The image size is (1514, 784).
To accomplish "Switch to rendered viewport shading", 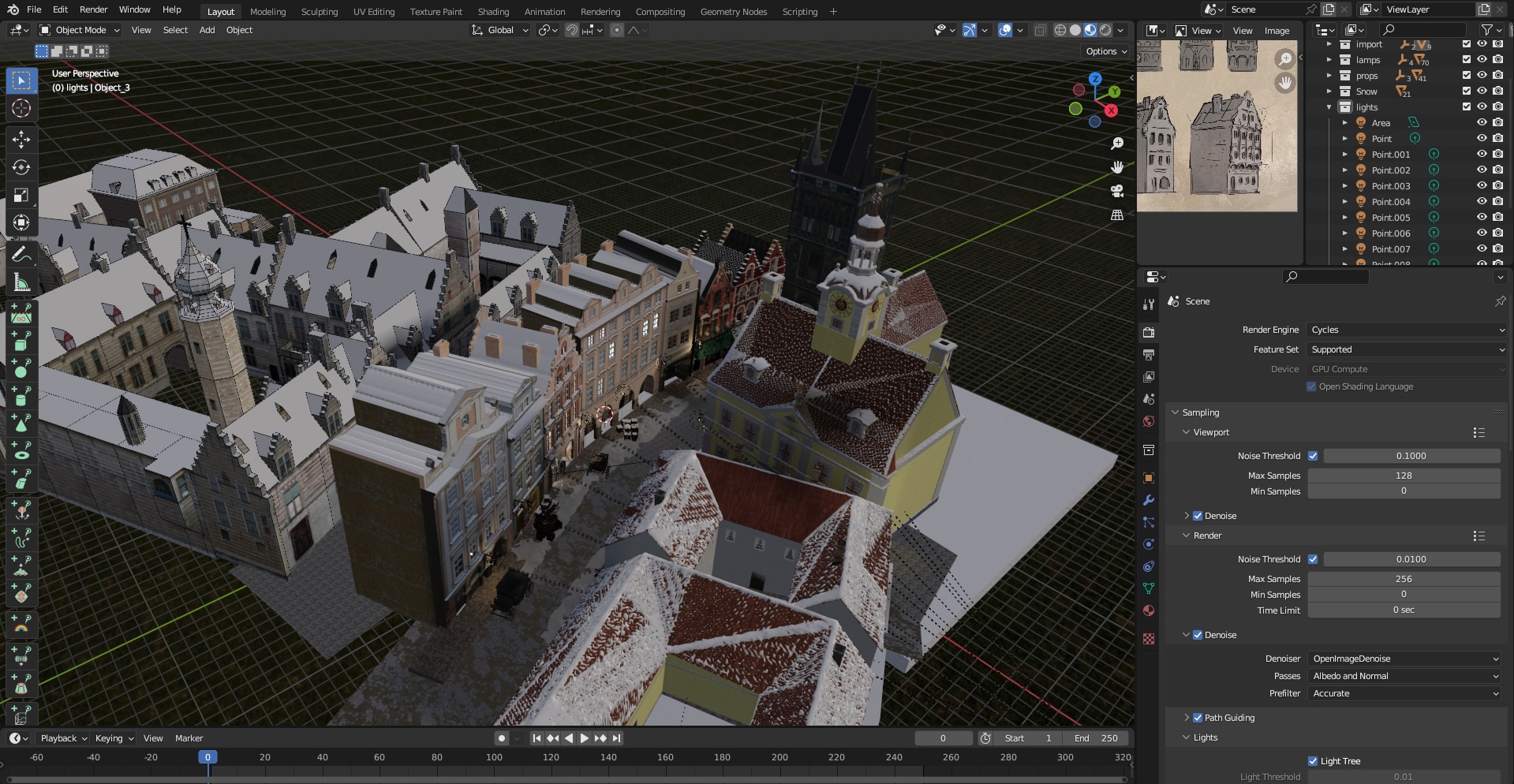I will coord(1105,30).
